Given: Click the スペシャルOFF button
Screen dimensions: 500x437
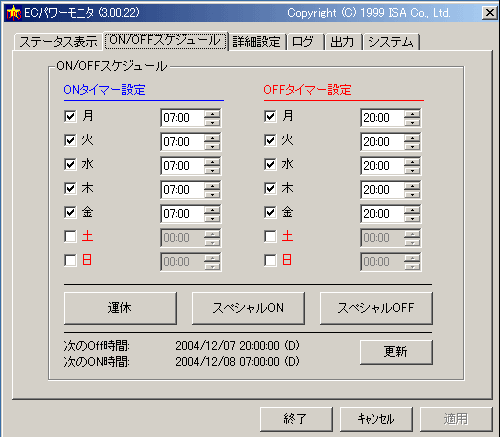Looking at the screenshot, I should click(x=376, y=308).
